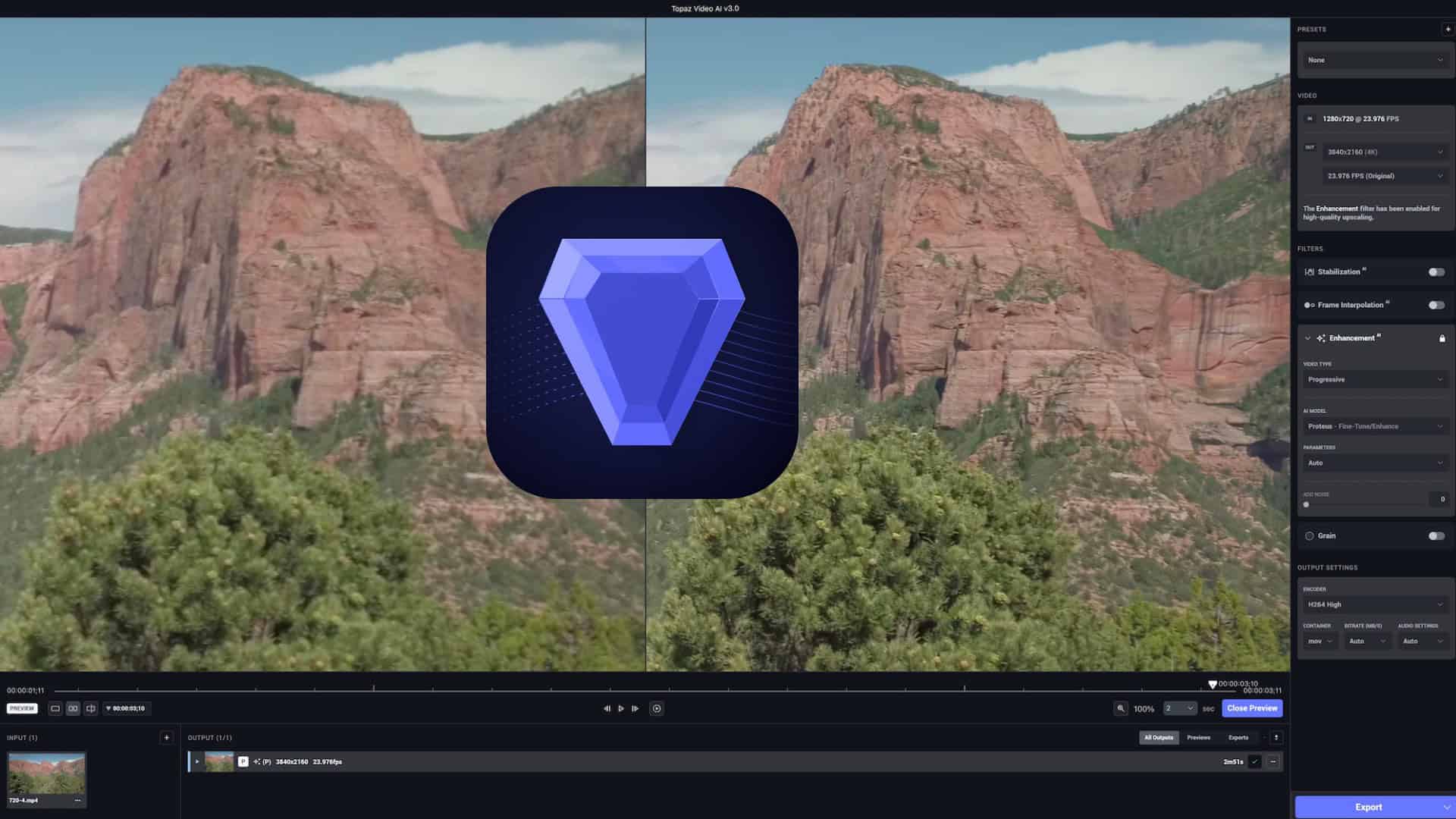Click the Grain filter circle icon
1456x819 pixels.
click(x=1310, y=535)
